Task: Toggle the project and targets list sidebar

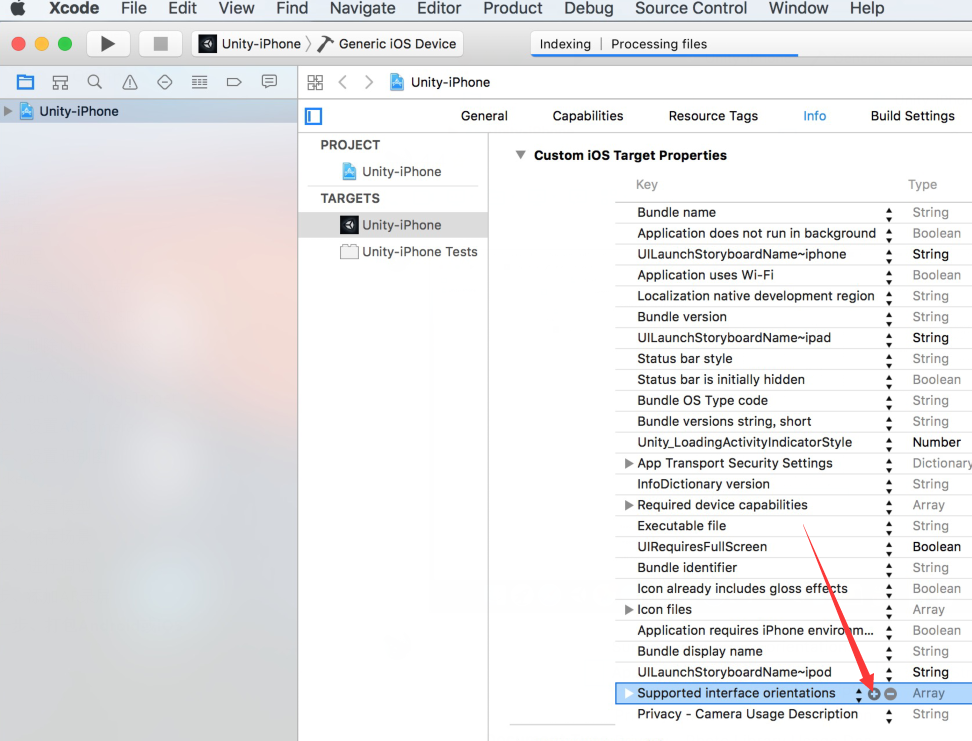Action: (x=314, y=116)
